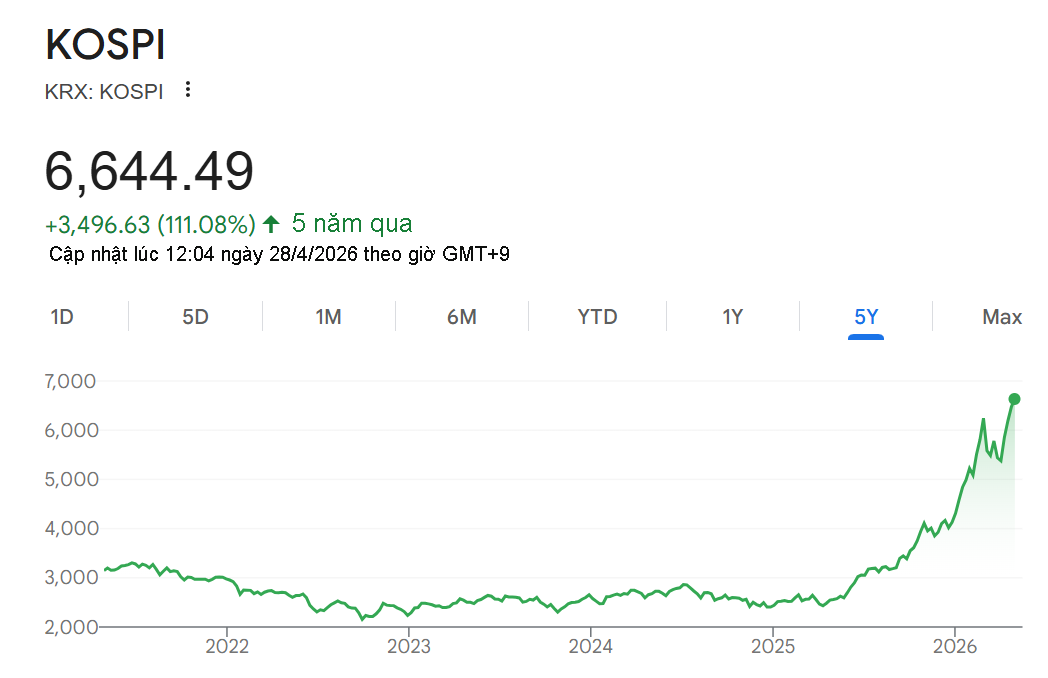Click the green upward arrow indicator
Viewport: 1048px width, 678px height.
click(271, 224)
